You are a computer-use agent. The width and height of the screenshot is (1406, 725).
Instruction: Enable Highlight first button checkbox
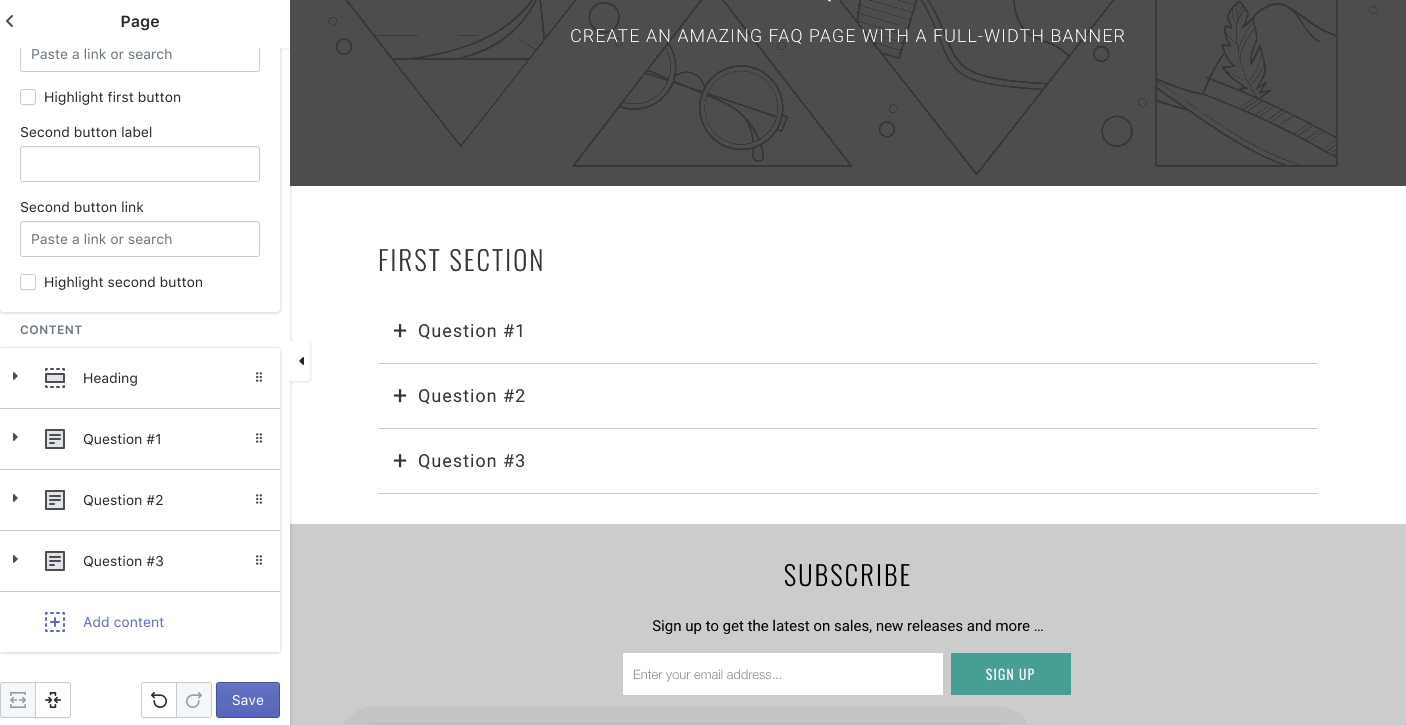pyautogui.click(x=28, y=97)
